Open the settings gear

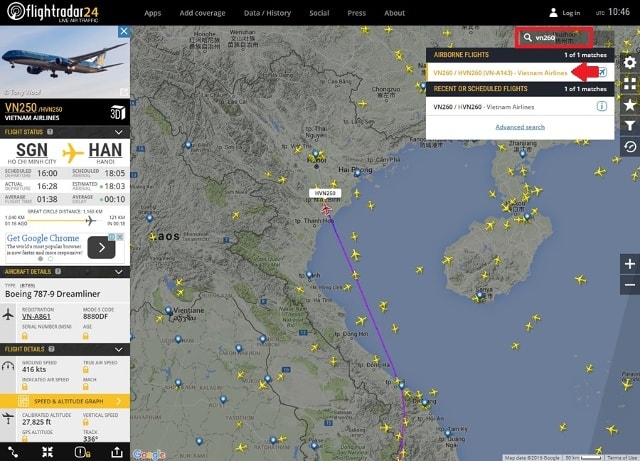click(x=630, y=62)
